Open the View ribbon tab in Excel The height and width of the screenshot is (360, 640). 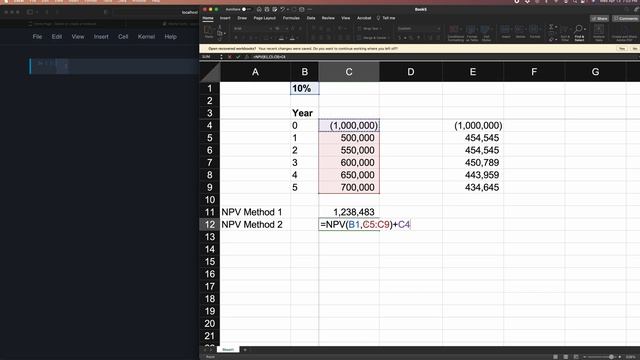345,18
